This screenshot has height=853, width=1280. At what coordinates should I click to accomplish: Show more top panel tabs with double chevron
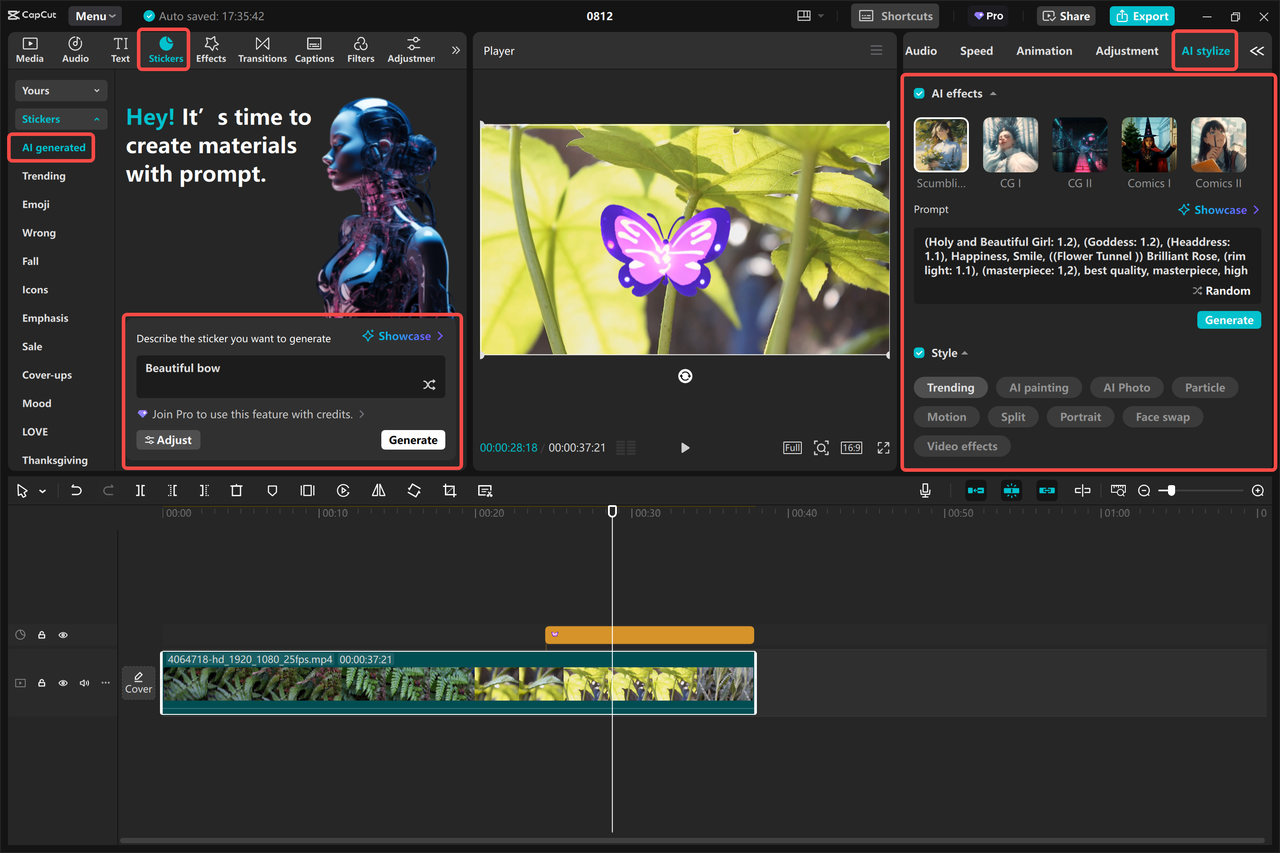pos(456,50)
